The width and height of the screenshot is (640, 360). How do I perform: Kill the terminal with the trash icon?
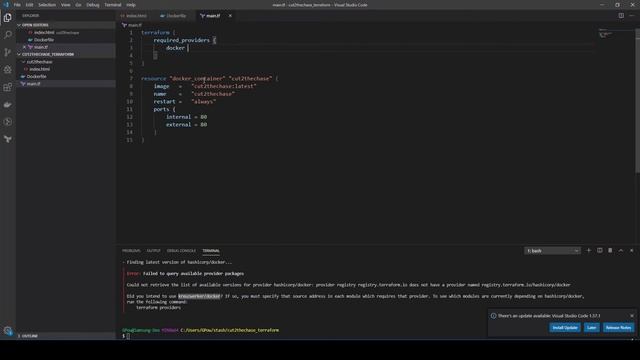pyautogui.click(x=610, y=250)
